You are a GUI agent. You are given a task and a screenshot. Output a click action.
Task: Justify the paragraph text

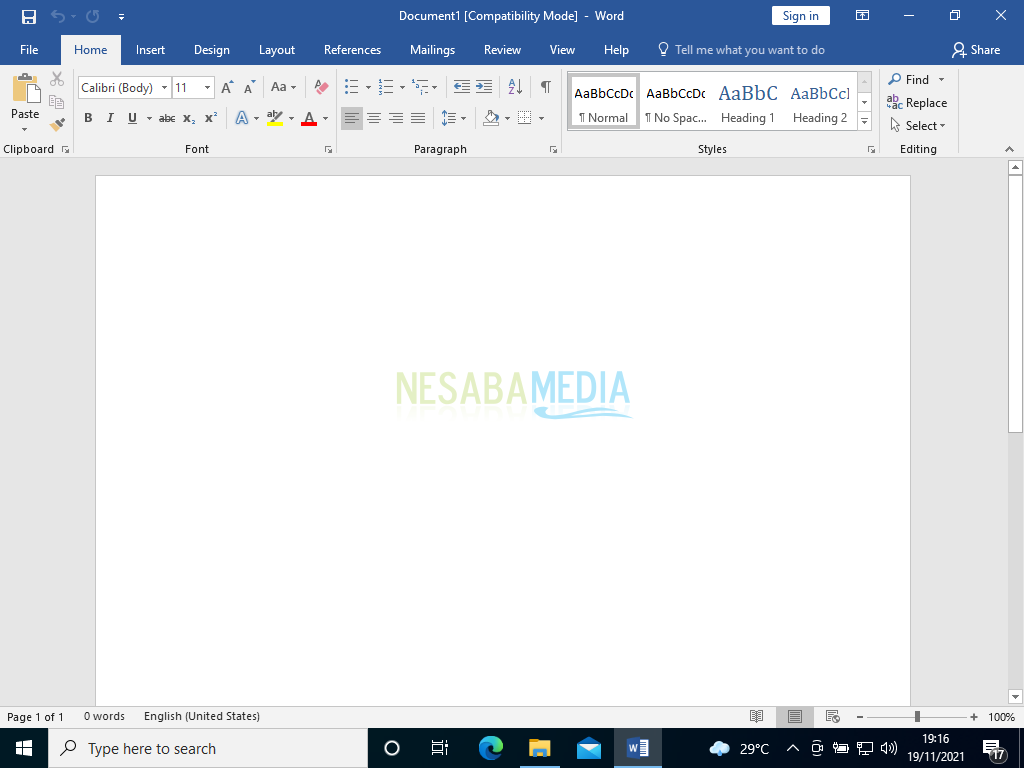418,118
